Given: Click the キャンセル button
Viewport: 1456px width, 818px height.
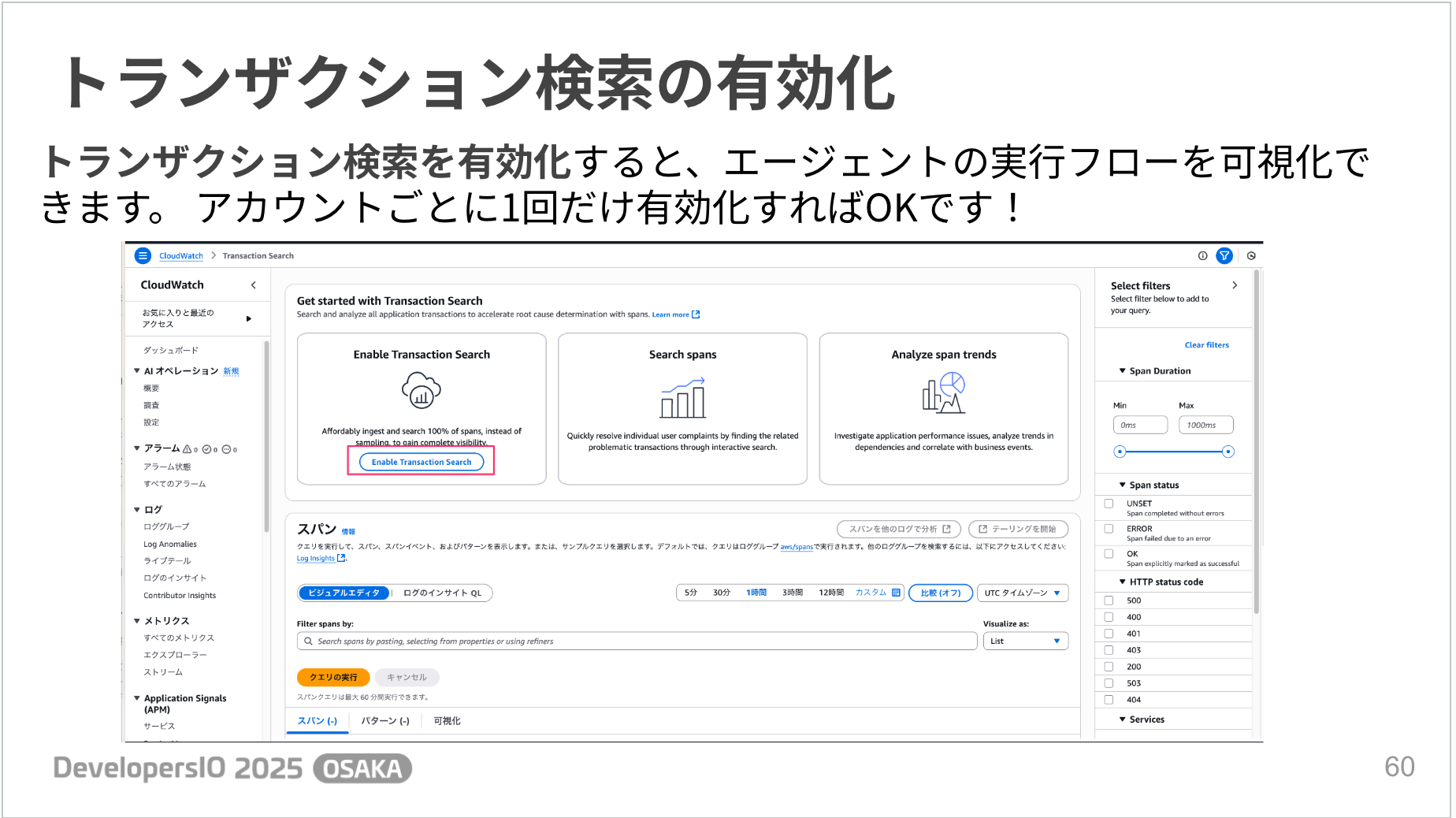Looking at the screenshot, I should (407, 677).
